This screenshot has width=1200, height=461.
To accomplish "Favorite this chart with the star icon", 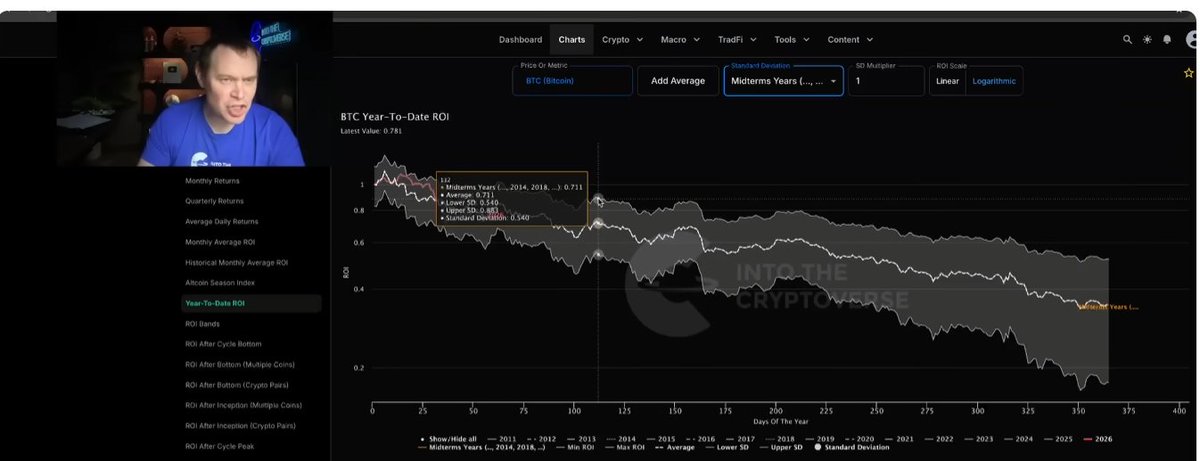I will click(1188, 73).
